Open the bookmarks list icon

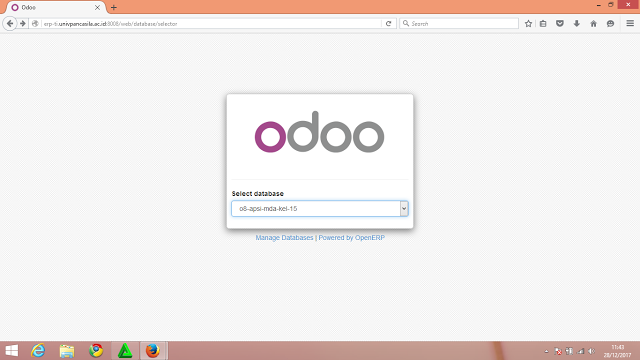[x=543, y=24]
